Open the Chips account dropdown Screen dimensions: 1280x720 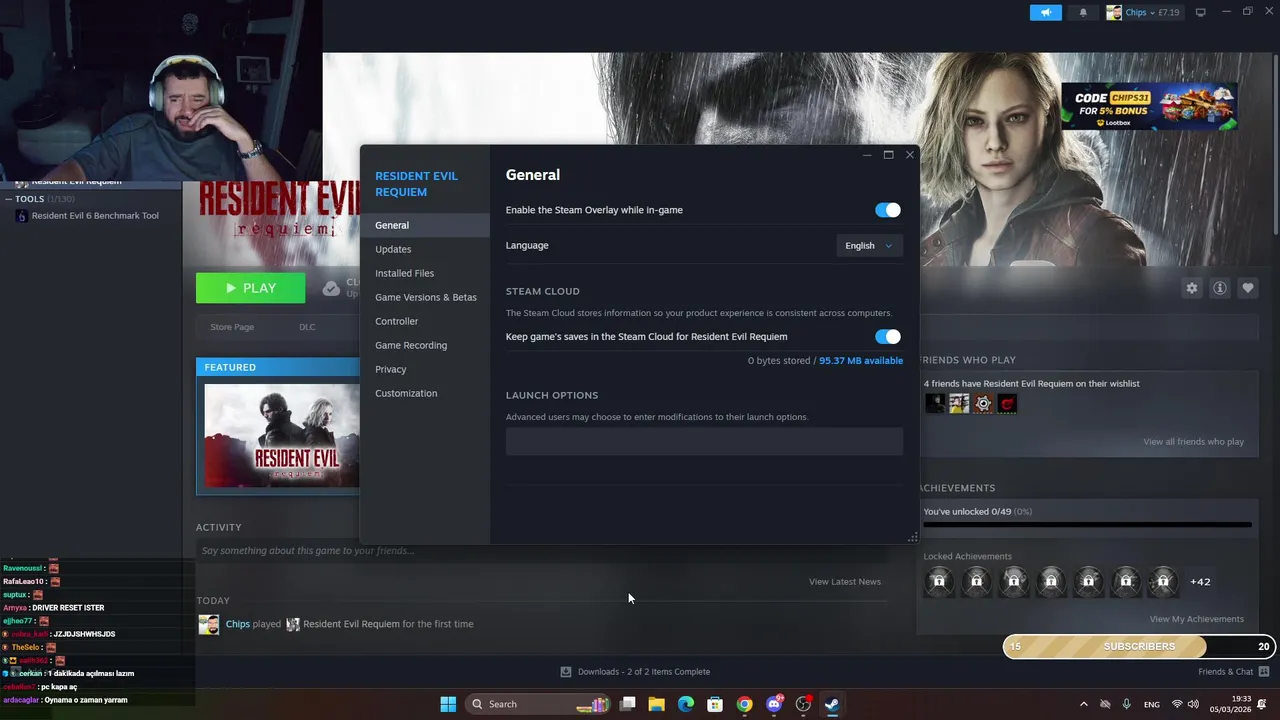(1143, 13)
